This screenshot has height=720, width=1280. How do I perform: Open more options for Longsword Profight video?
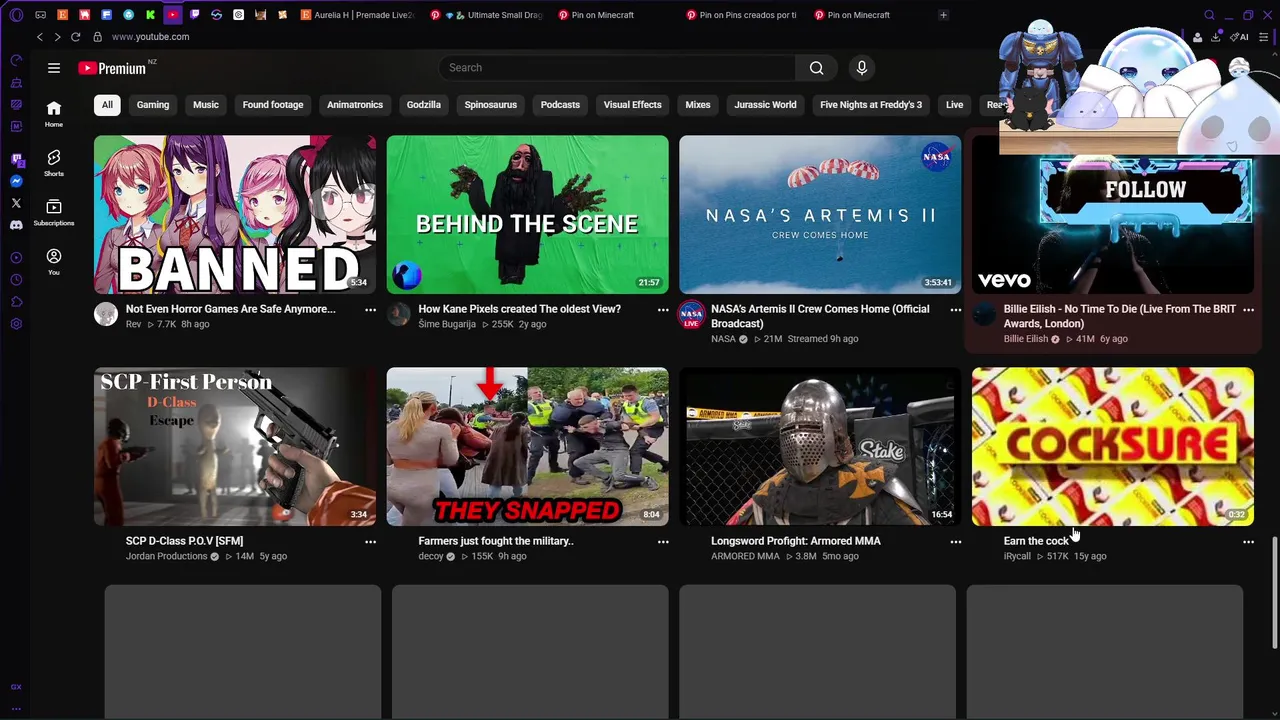click(x=955, y=542)
